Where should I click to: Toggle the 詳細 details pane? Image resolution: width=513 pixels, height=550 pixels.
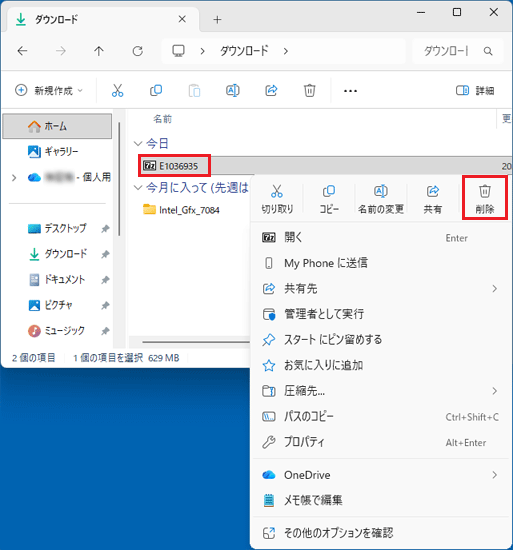[x=475, y=90]
